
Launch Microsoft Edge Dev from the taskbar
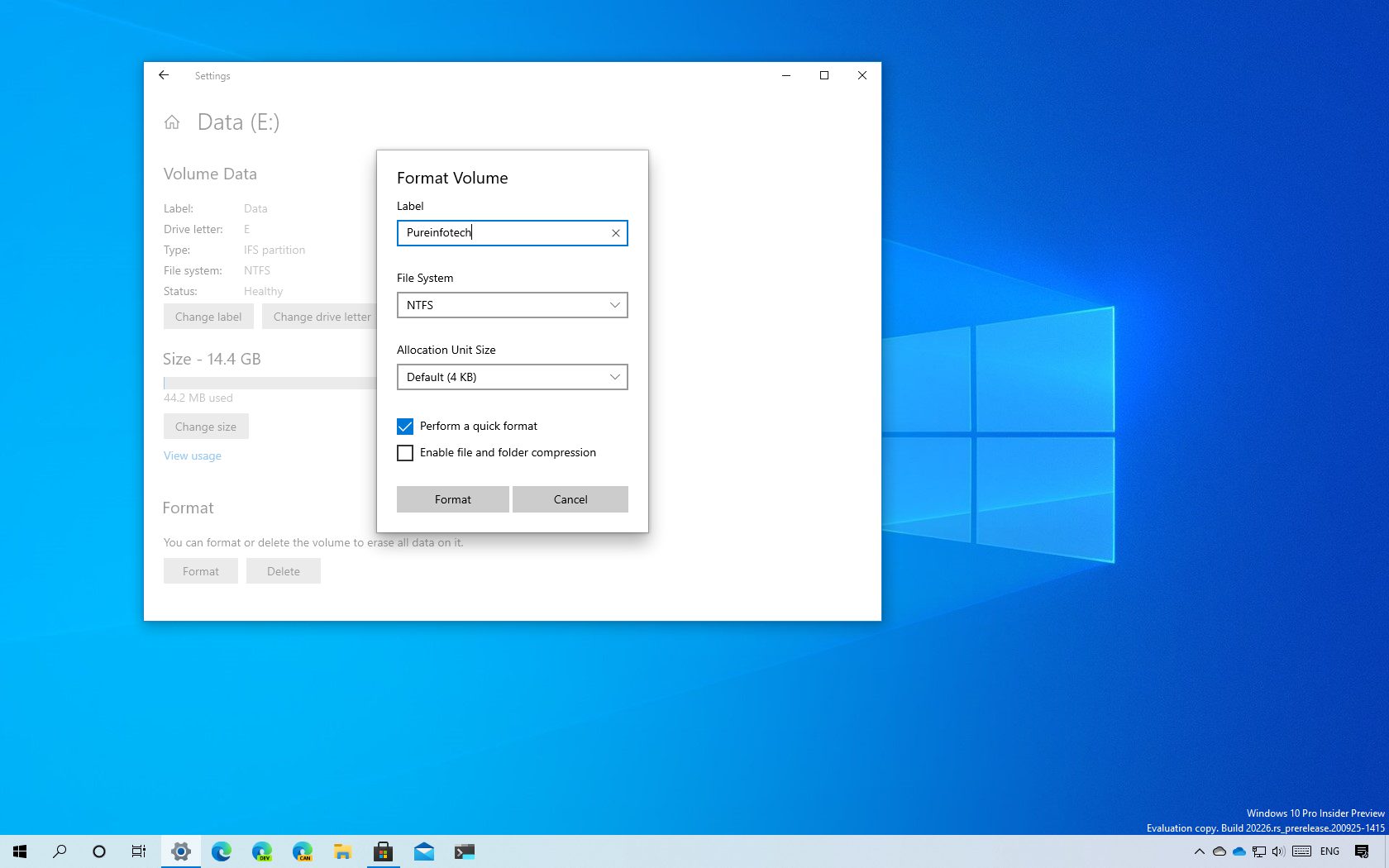click(x=262, y=851)
